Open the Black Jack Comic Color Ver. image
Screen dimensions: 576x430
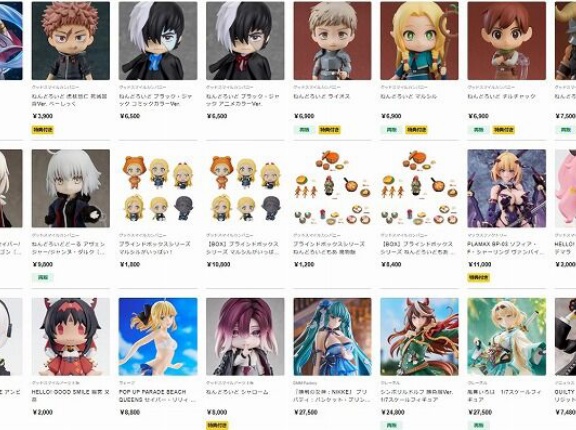(158, 40)
